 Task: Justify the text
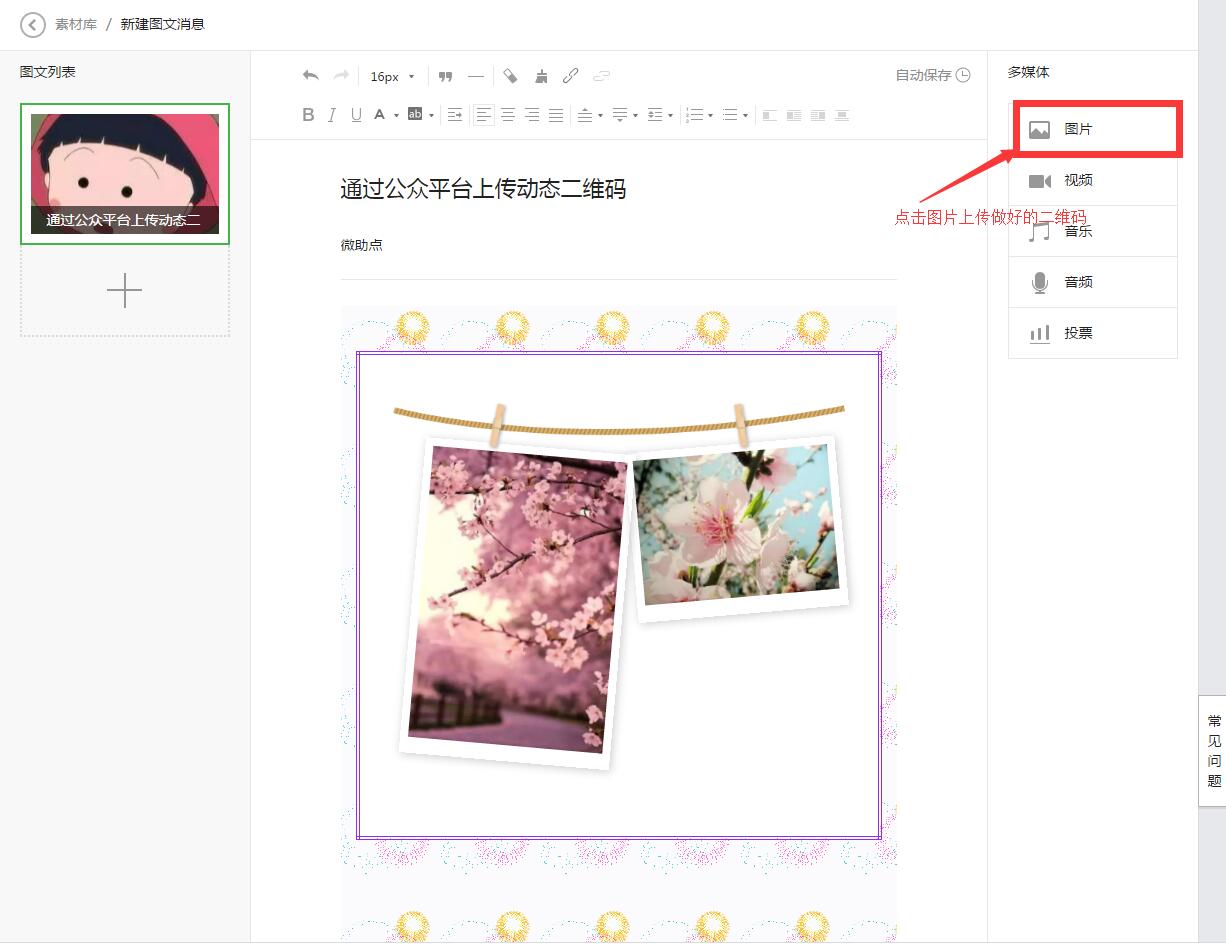click(556, 115)
